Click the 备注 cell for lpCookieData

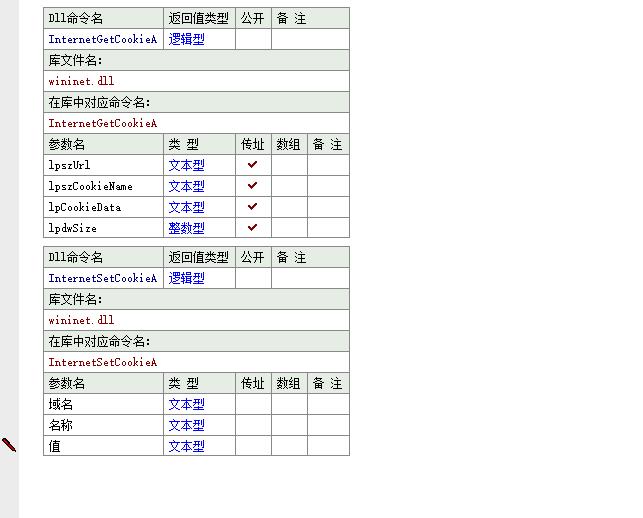(328, 207)
